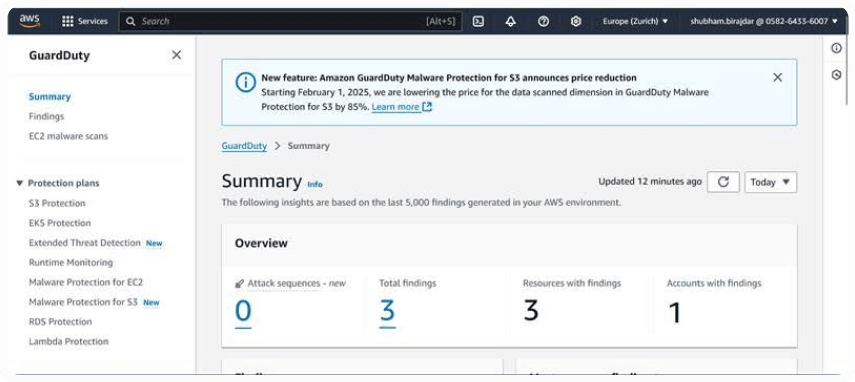This screenshot has height=382, width=855.
Task: Open the help question mark icon
Action: coord(543,21)
